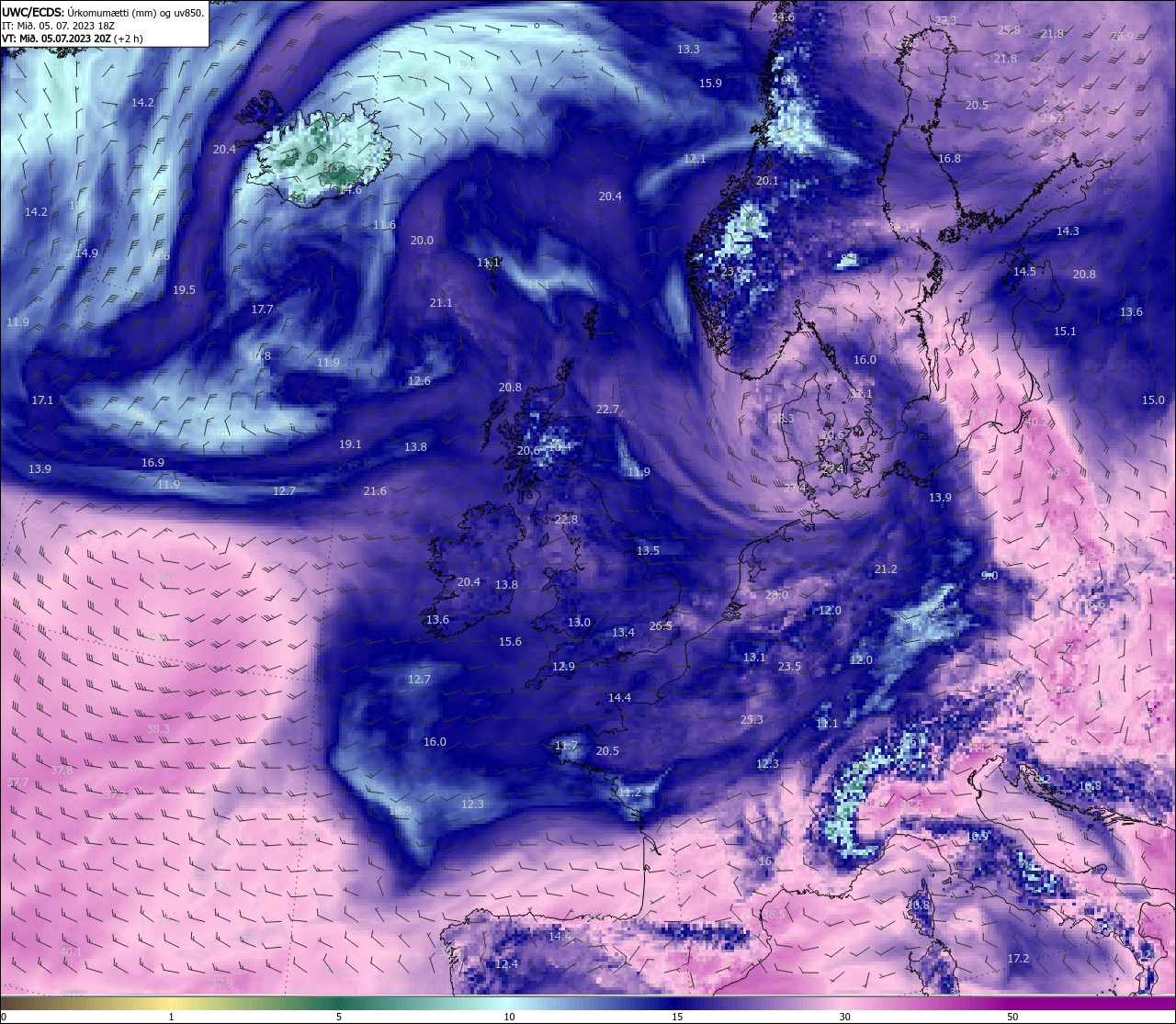Select the 15.6 value label
The height and width of the screenshot is (1024, 1176).
pyautogui.click(x=510, y=641)
